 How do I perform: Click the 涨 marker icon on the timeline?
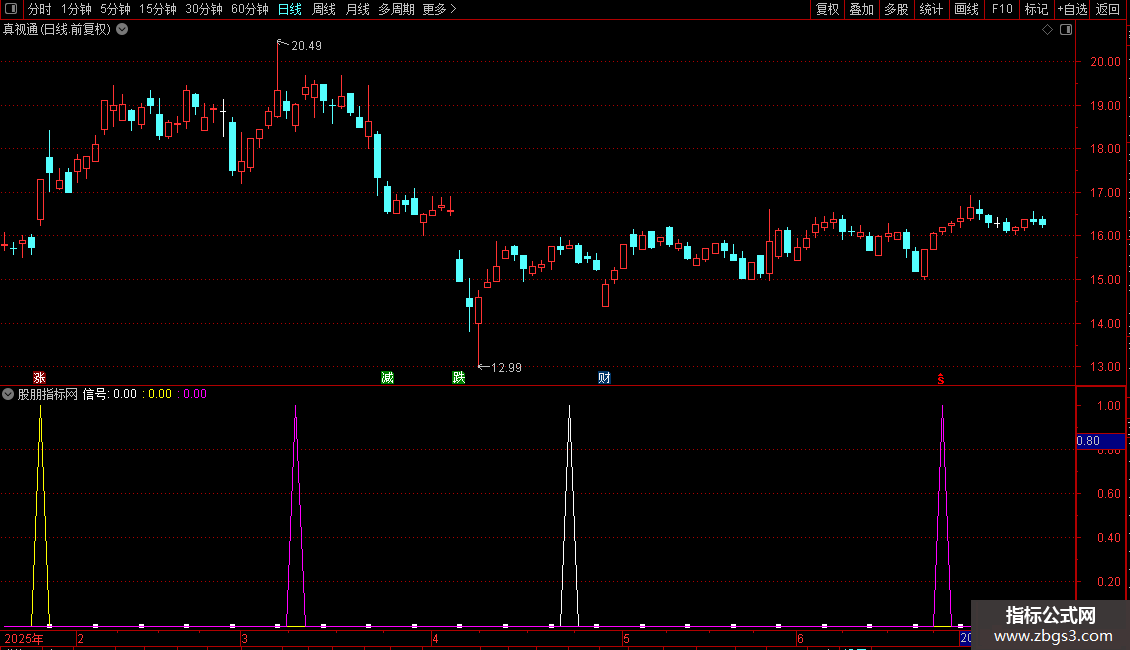pyautogui.click(x=40, y=378)
